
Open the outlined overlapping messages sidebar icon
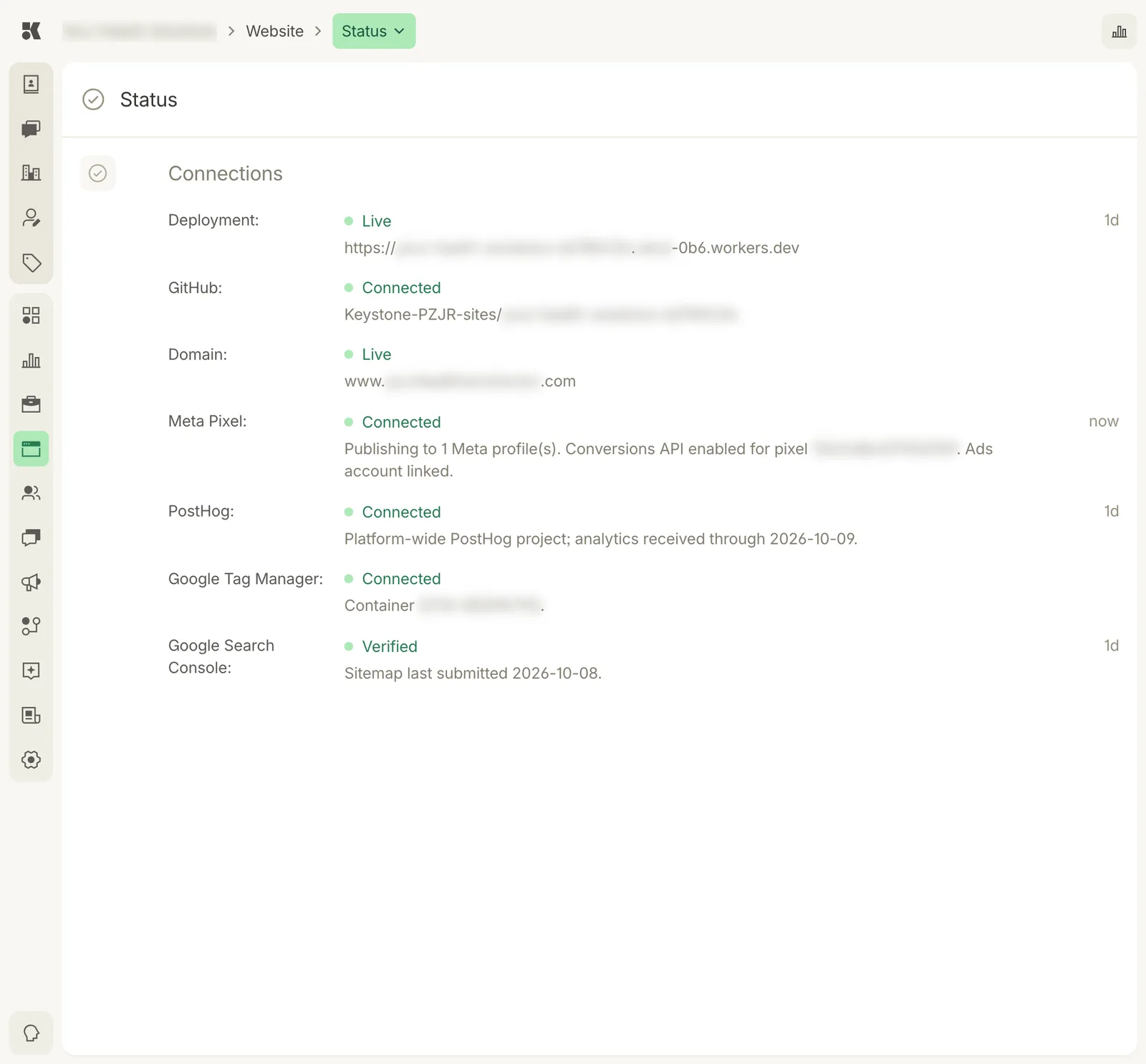pyautogui.click(x=31, y=537)
